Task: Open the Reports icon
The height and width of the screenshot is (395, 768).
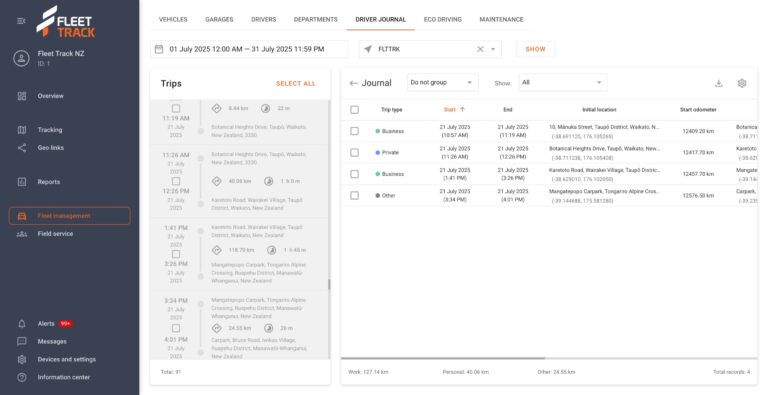Action: [22, 182]
